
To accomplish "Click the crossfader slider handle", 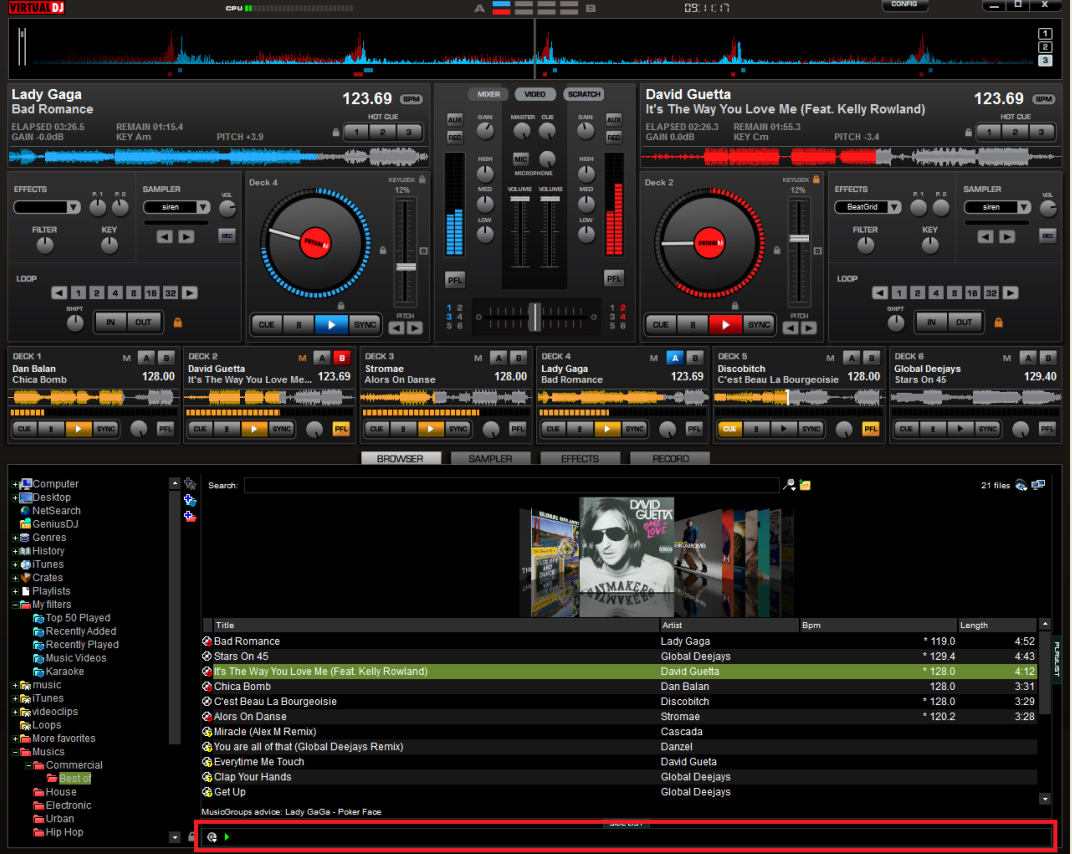I will point(535,316).
